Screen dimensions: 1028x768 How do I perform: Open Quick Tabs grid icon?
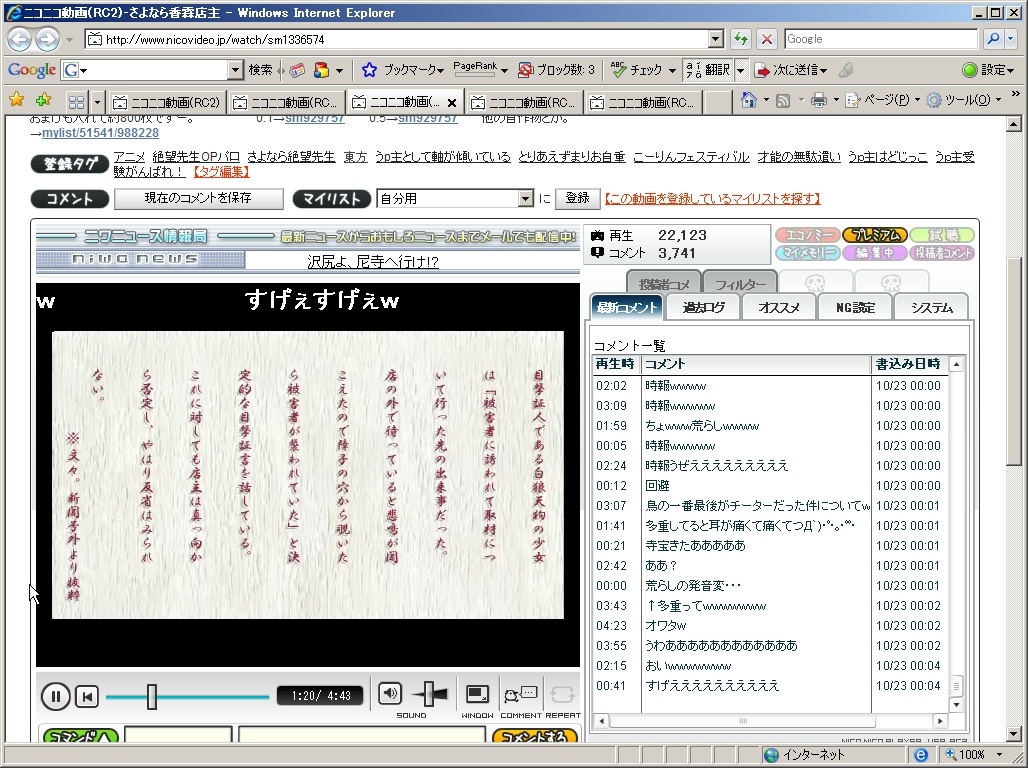click(x=76, y=102)
